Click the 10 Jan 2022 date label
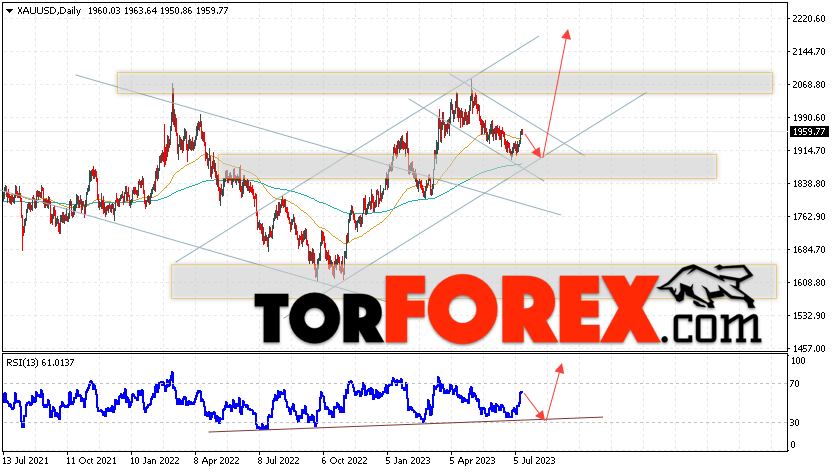This screenshot has height=472, width=833. 155,460
